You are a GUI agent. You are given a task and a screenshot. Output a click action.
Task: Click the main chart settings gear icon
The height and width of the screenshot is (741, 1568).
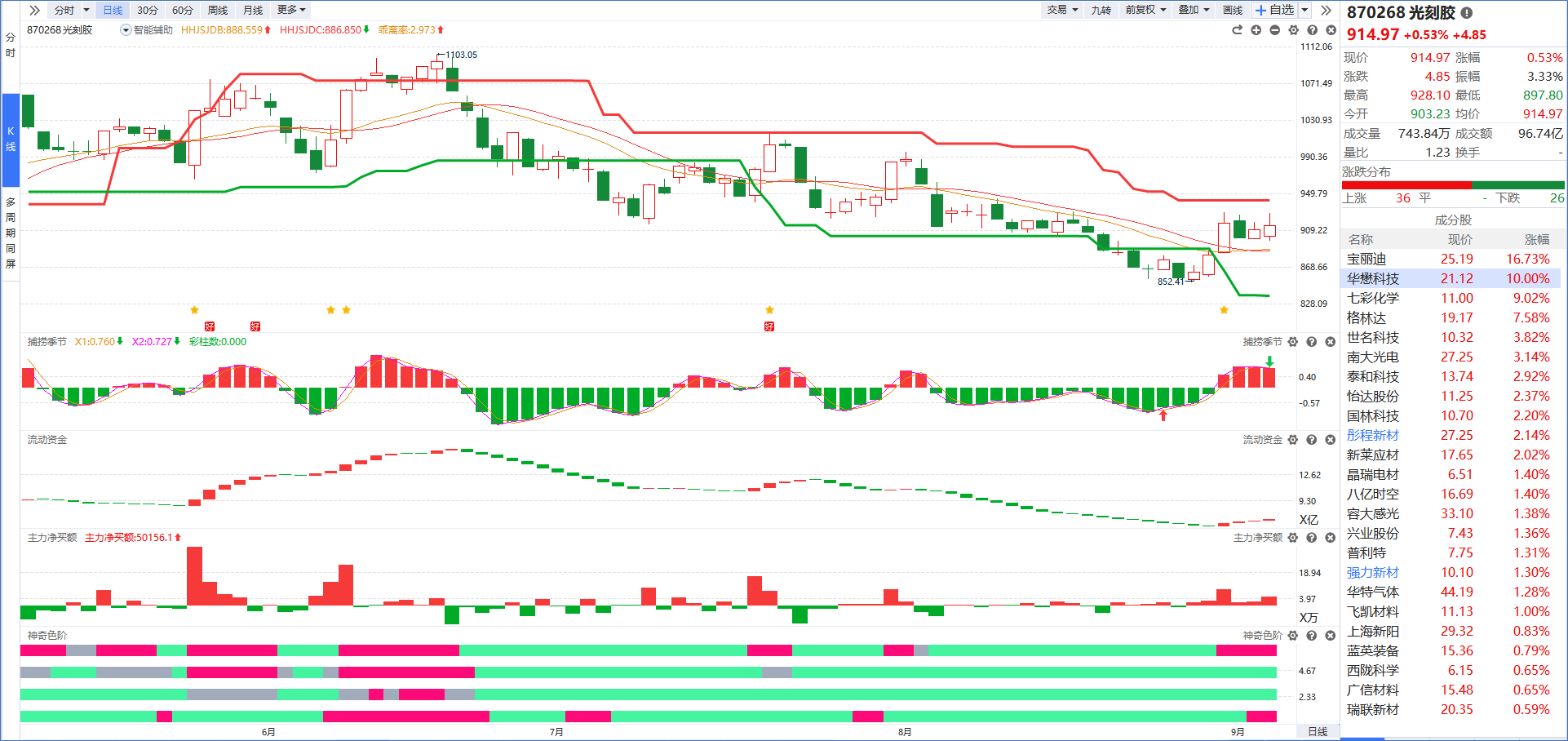[x=1293, y=30]
